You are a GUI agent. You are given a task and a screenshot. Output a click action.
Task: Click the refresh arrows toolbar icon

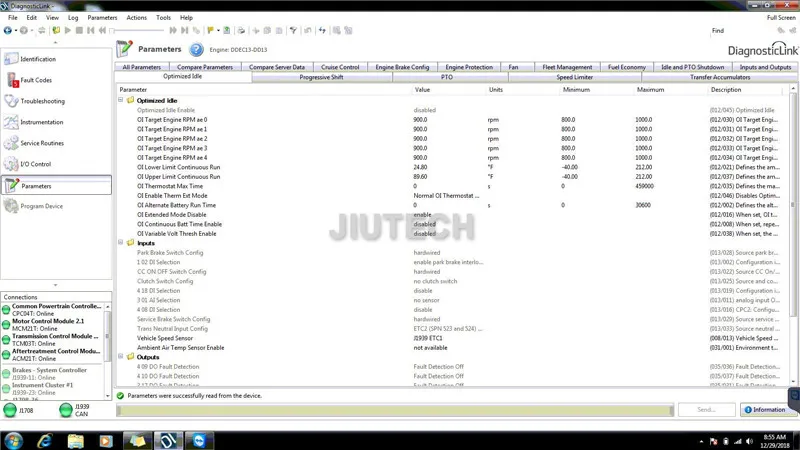(322, 31)
